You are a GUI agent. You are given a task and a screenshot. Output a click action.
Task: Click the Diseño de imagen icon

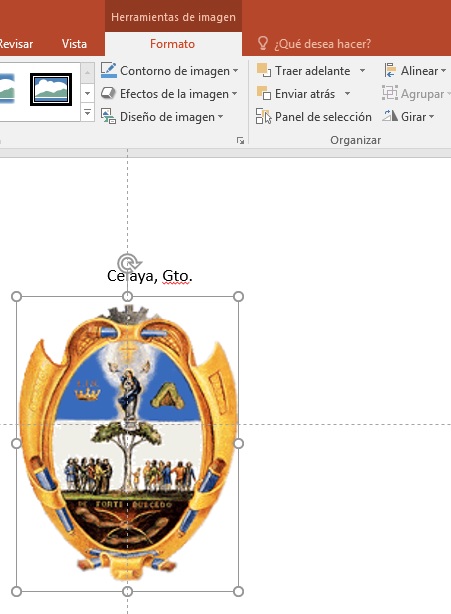[108, 117]
